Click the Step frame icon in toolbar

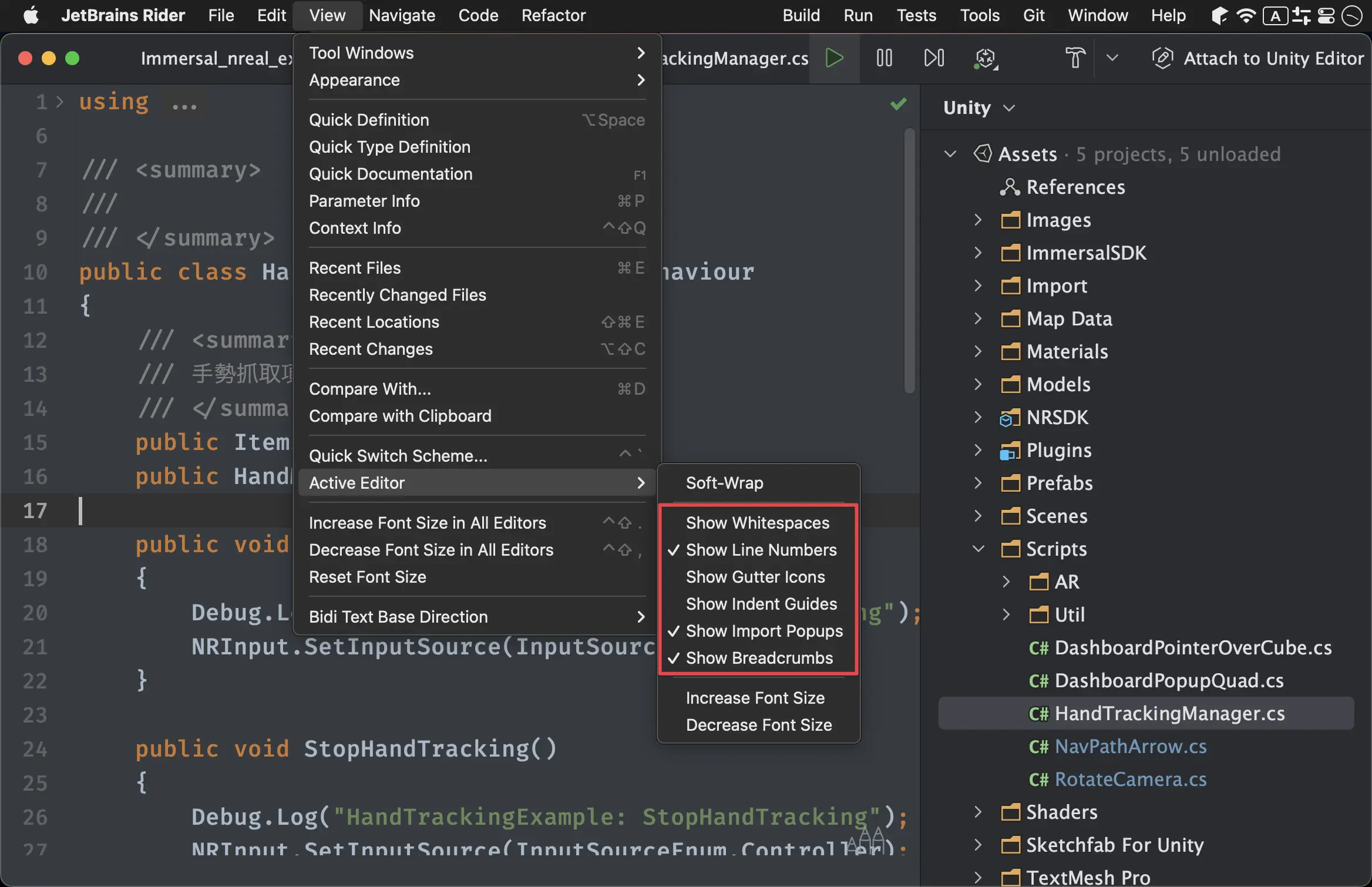934,58
